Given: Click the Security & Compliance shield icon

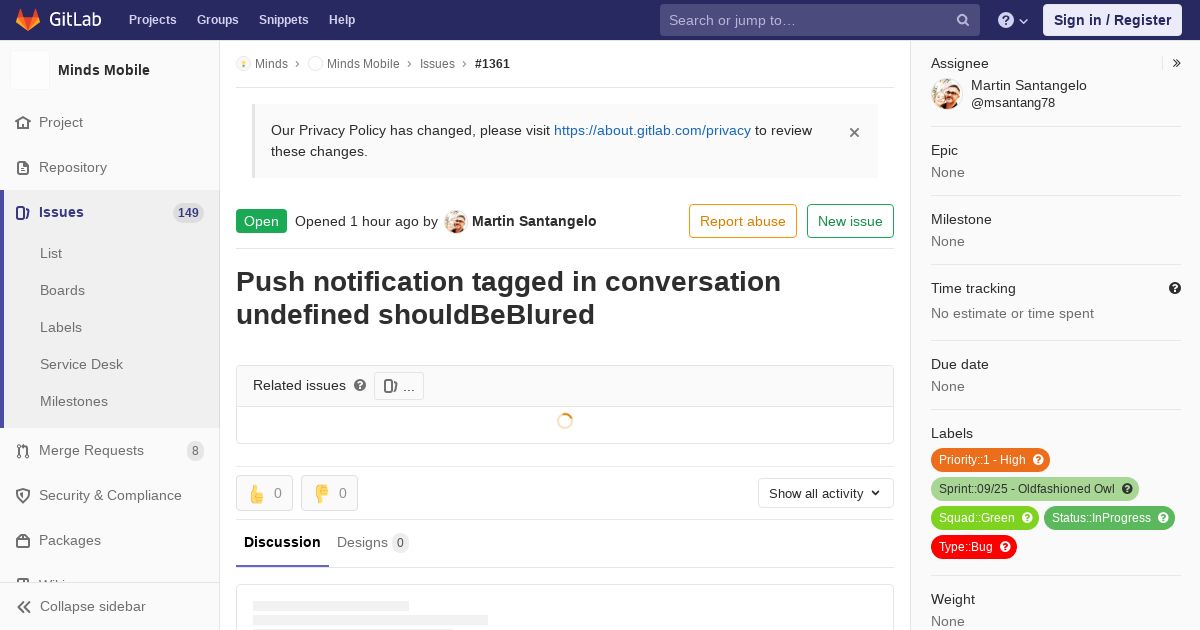Looking at the screenshot, I should pos(23,495).
